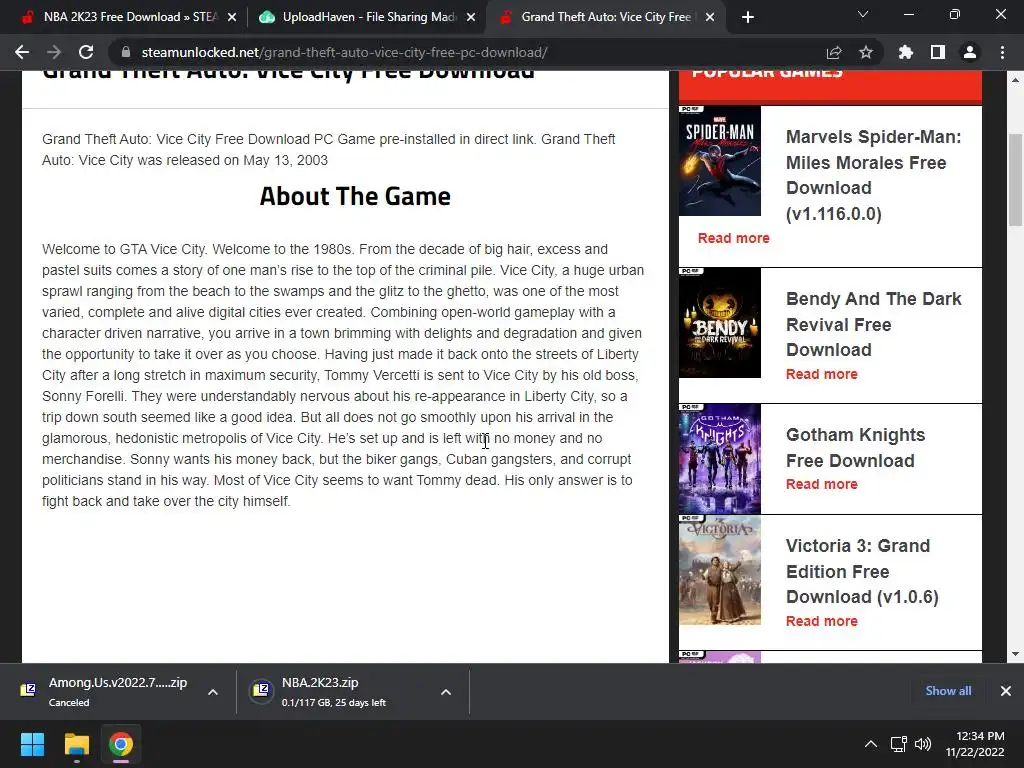Image resolution: width=1024 pixels, height=768 pixels.
Task: Click Read more under Gotham Knights
Action: (x=822, y=484)
